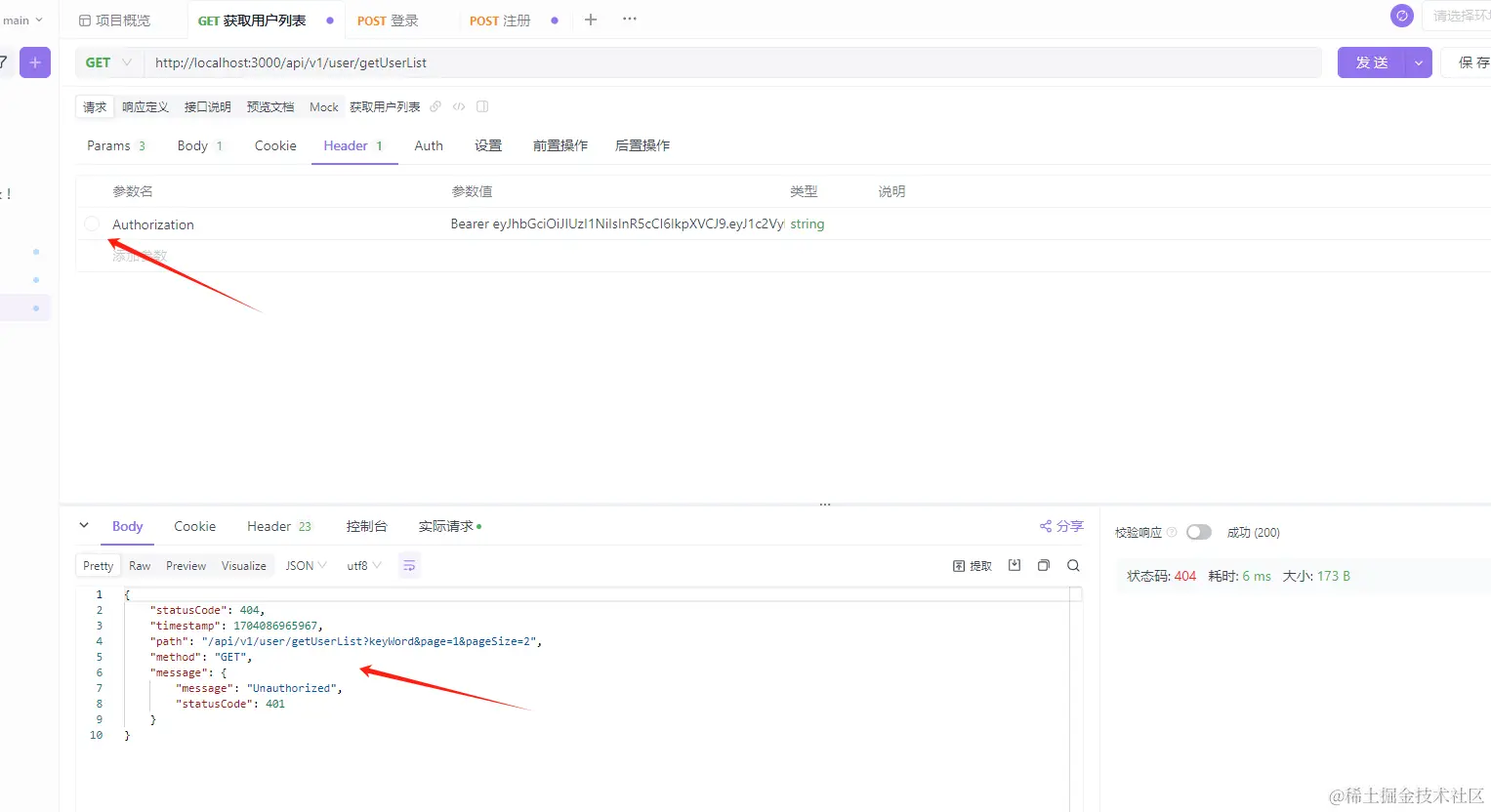Copy the response body icon
1491x812 pixels.
click(1044, 565)
